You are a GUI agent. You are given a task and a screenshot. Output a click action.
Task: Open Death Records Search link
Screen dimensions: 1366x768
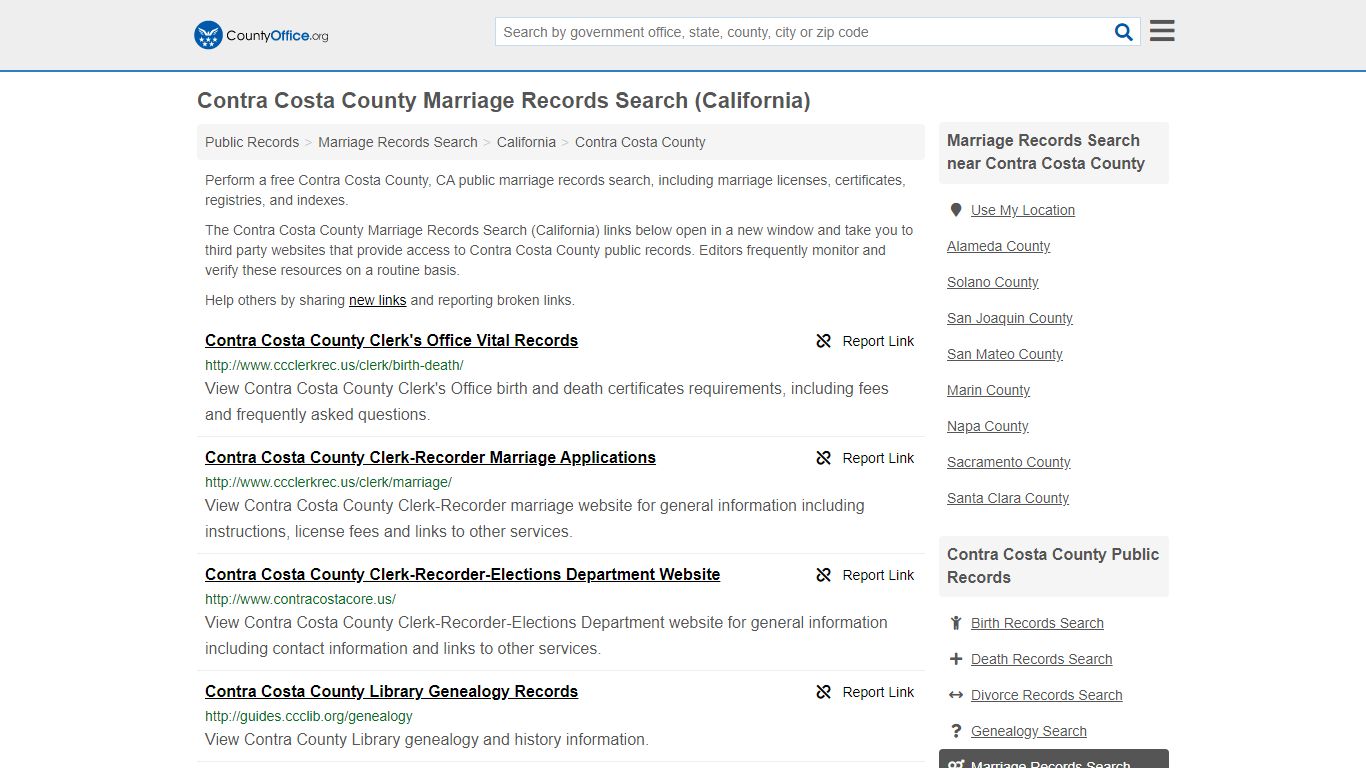coord(1041,659)
